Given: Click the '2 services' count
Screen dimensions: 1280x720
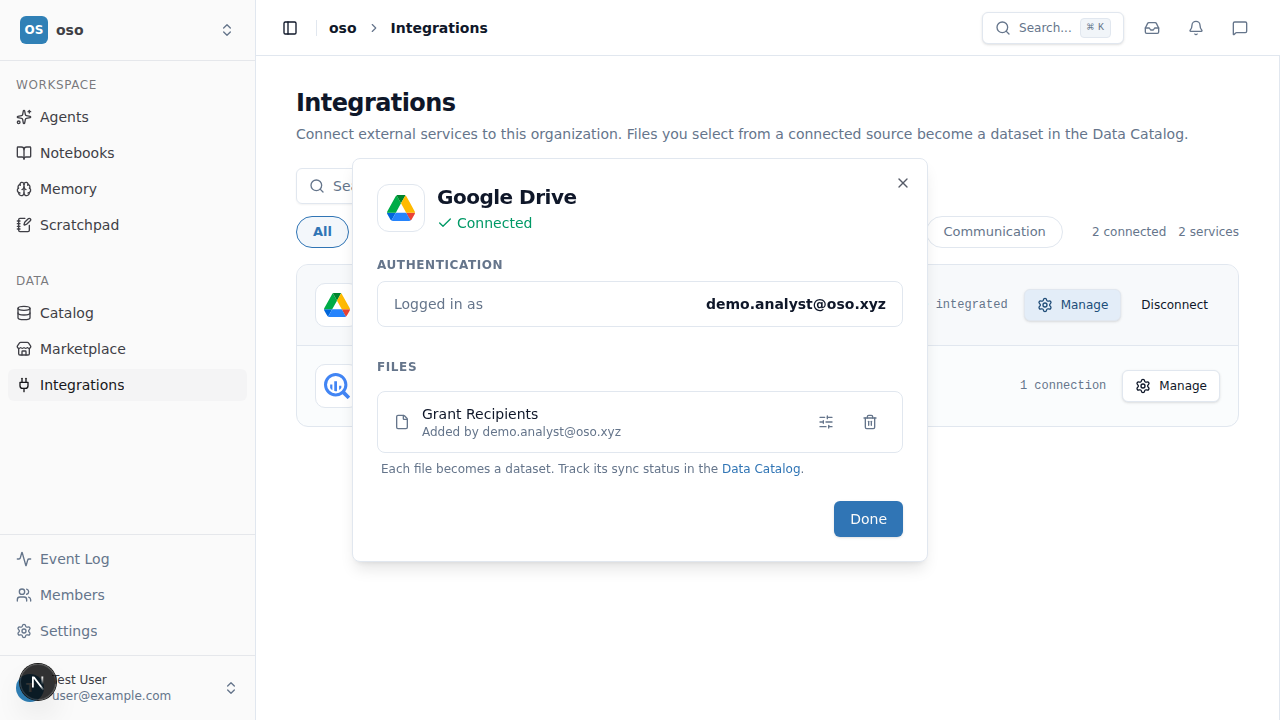Looking at the screenshot, I should [1208, 232].
